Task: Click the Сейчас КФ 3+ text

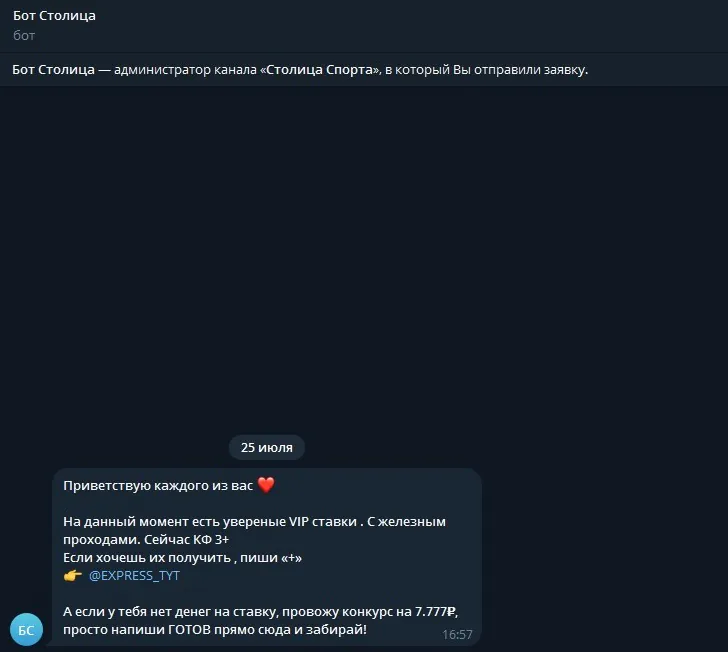Action: [x=187, y=540]
